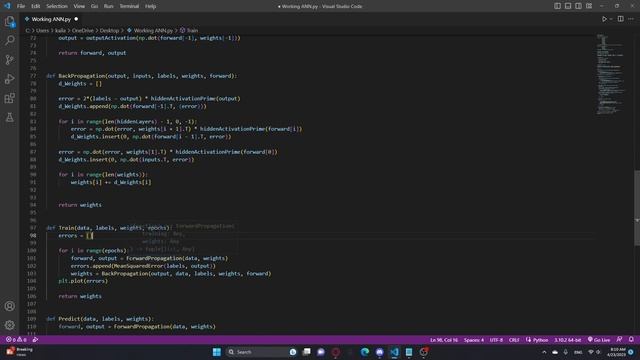Open the View menu
Viewport: 640px width, 360px height.
click(79, 6)
